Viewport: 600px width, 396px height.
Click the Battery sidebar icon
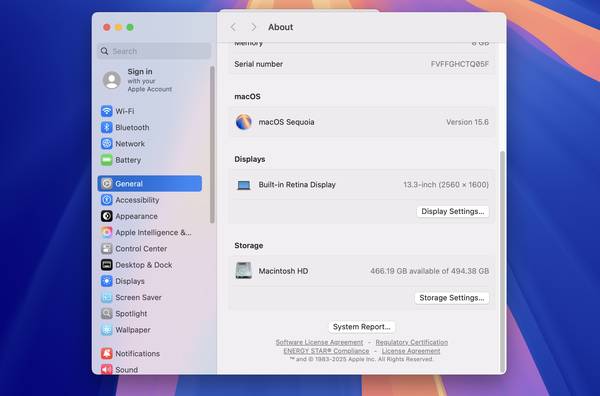point(107,160)
